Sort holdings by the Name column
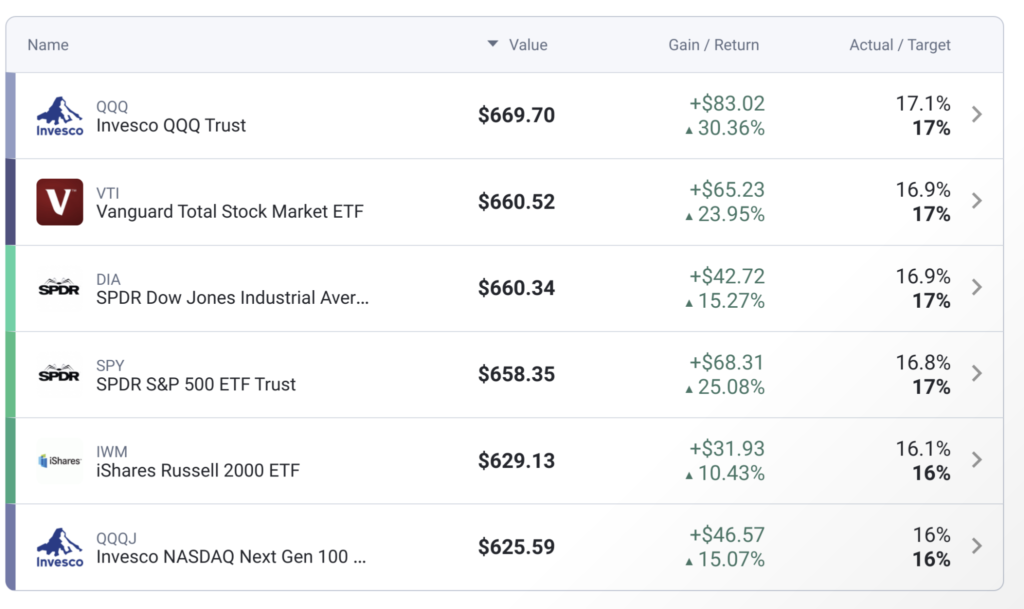This screenshot has height=609, width=1024. pos(48,45)
